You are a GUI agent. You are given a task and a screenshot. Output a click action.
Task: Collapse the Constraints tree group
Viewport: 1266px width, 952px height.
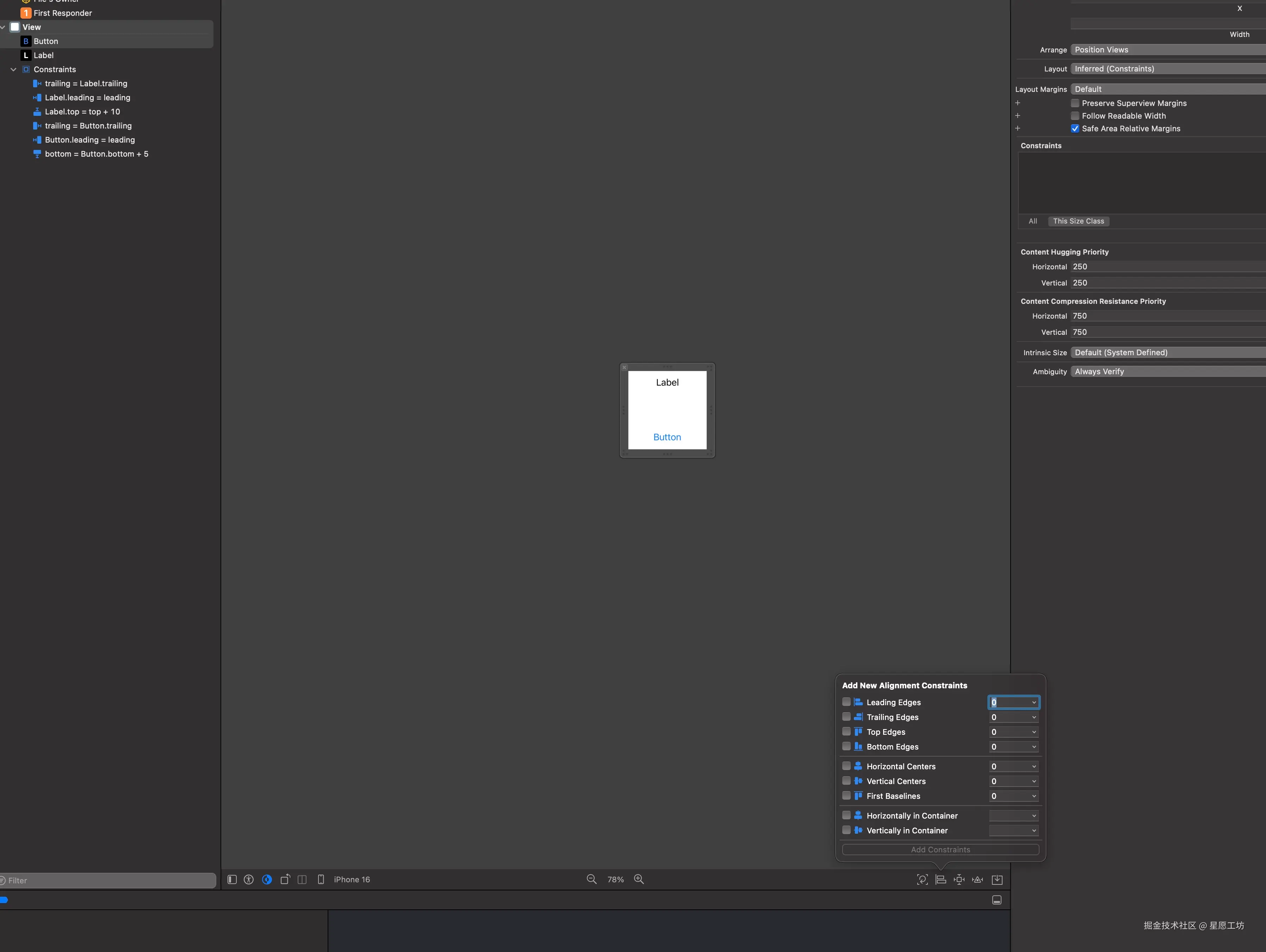(x=13, y=69)
